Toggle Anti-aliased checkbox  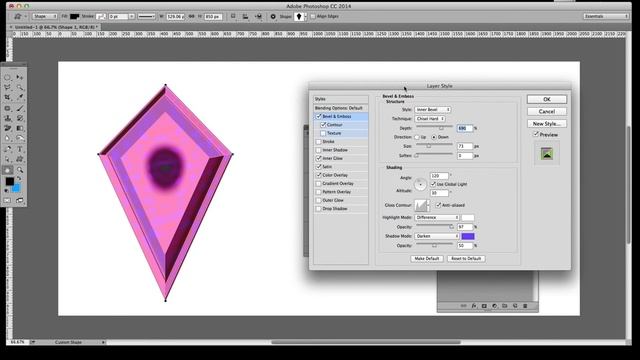tap(438, 205)
